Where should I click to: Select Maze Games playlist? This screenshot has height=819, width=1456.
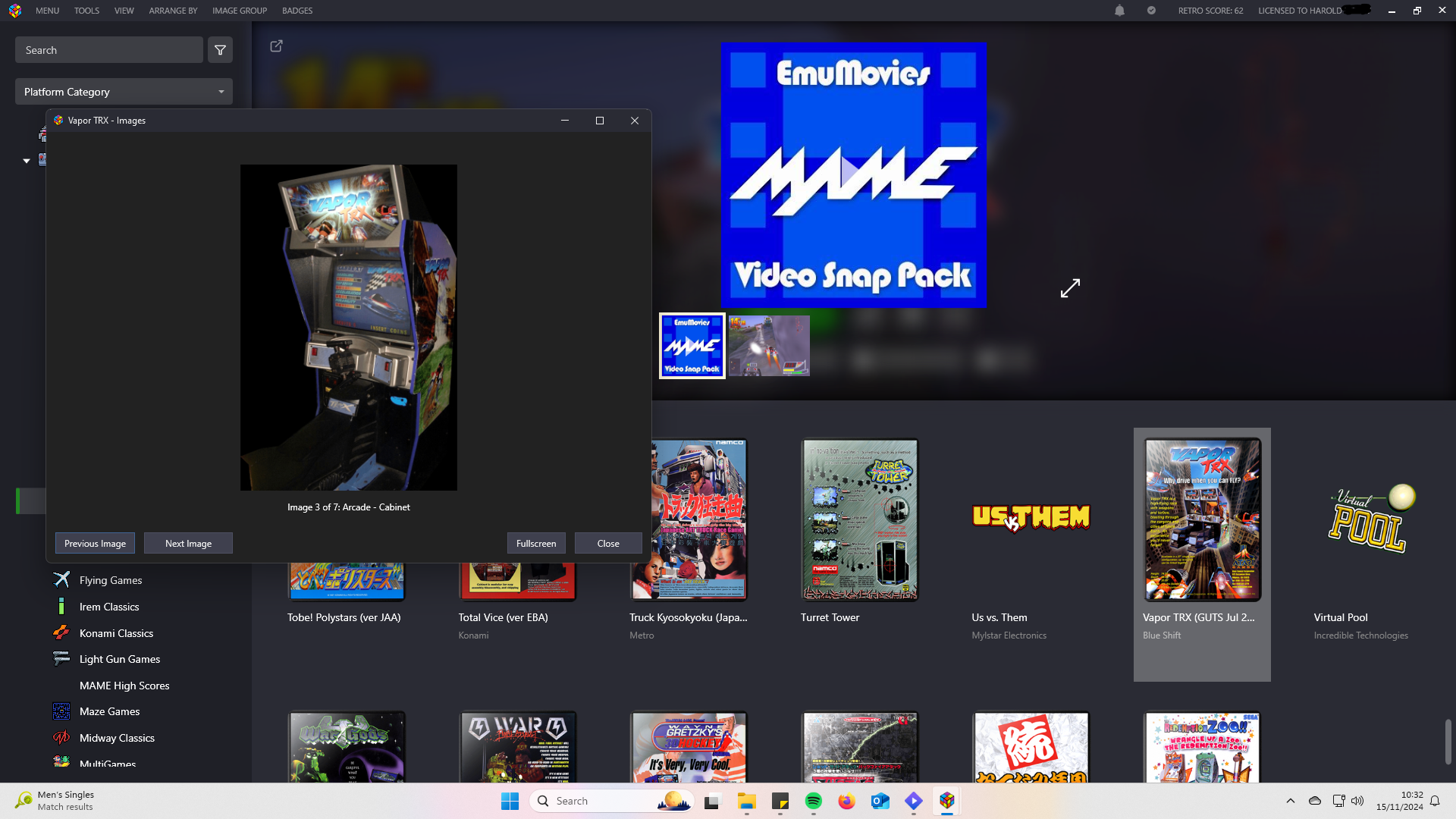109,711
